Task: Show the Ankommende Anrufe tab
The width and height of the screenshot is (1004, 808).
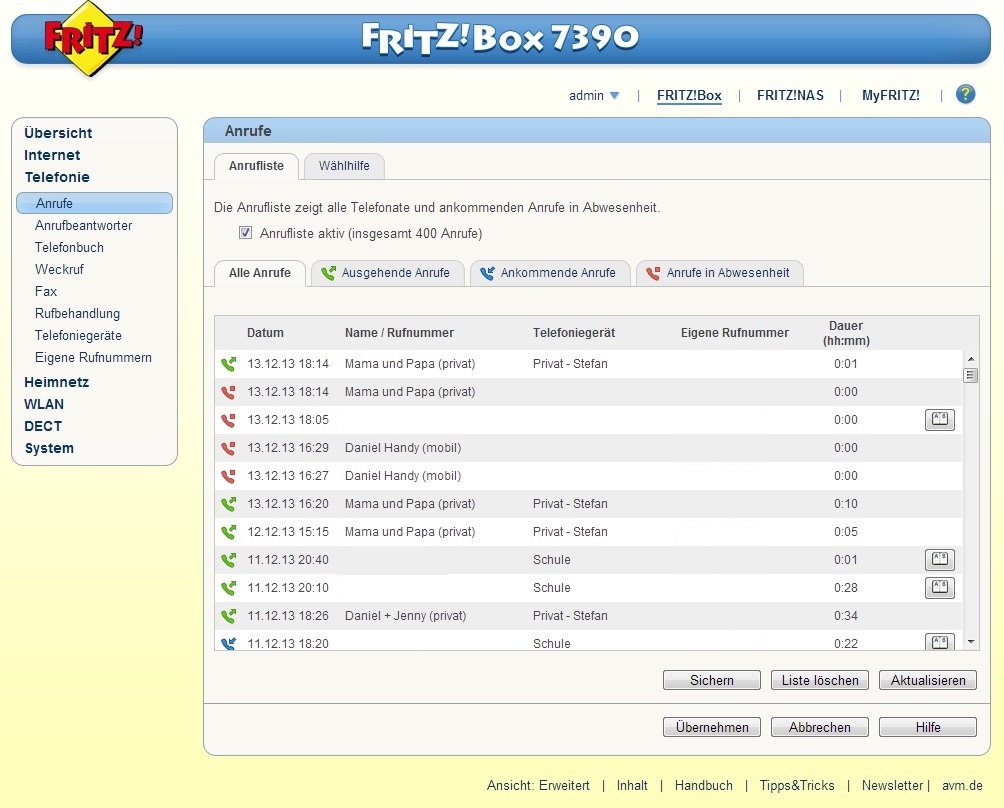Action: pos(550,273)
